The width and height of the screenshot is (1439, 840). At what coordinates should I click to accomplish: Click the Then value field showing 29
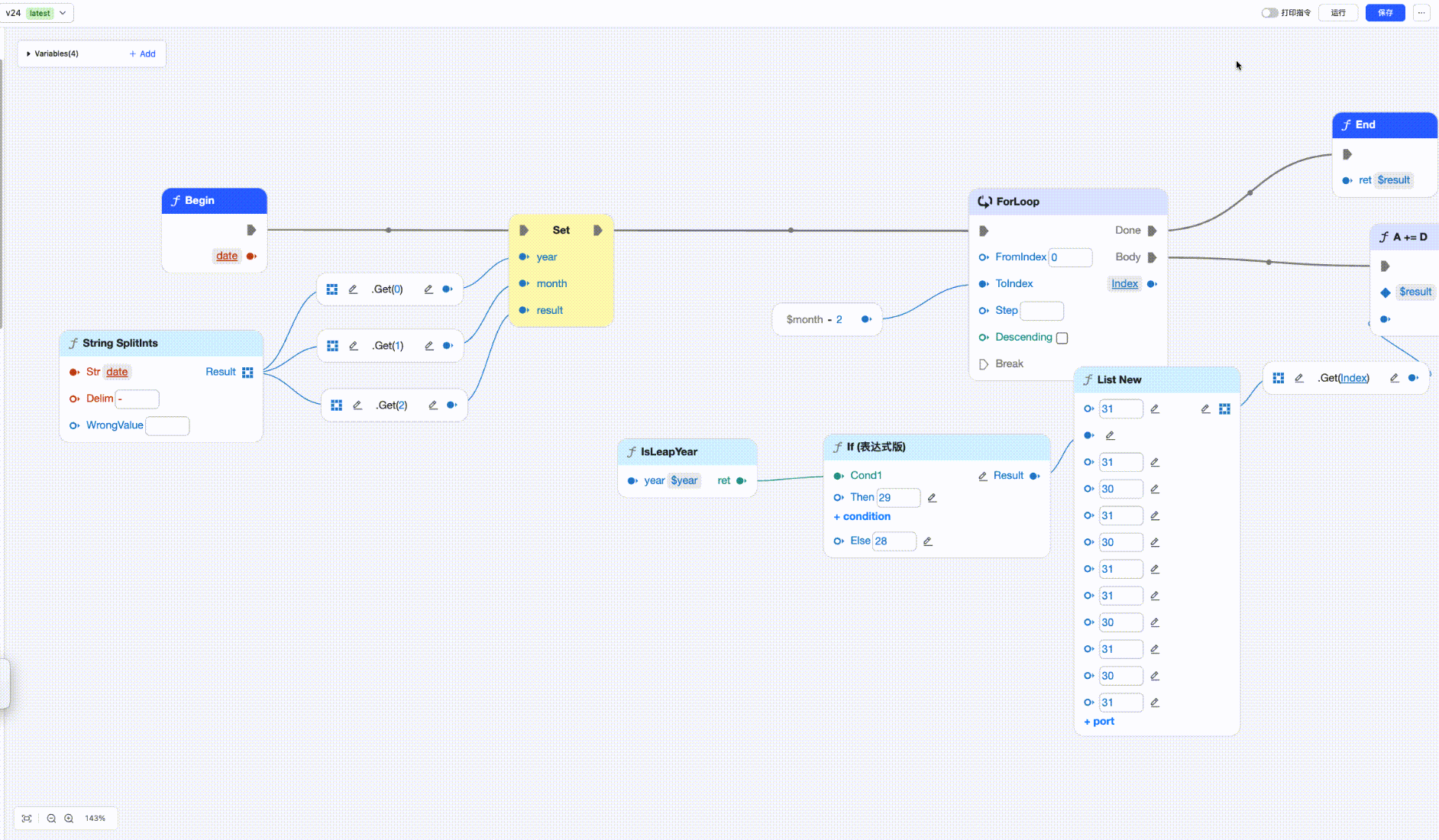898,497
